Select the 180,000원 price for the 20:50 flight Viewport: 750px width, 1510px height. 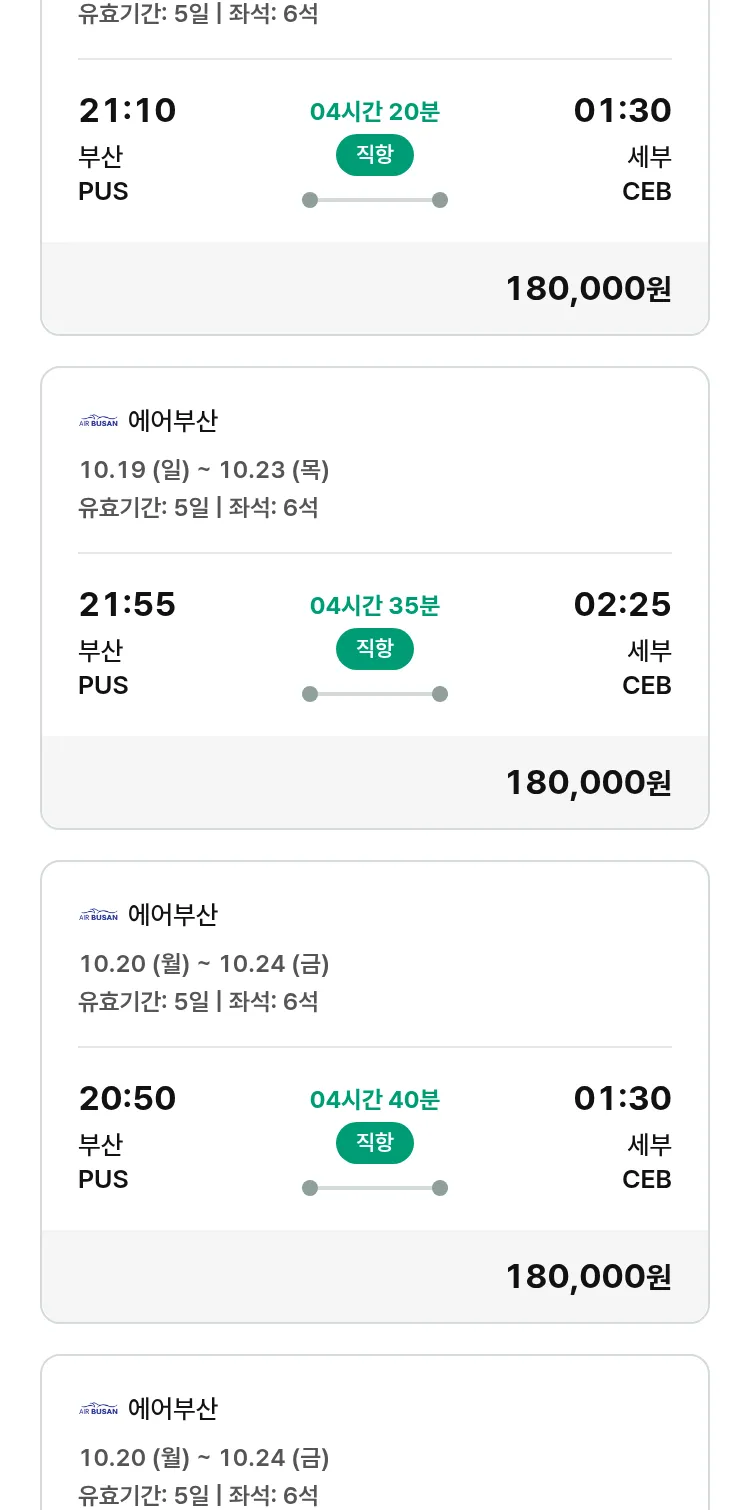[588, 1277]
